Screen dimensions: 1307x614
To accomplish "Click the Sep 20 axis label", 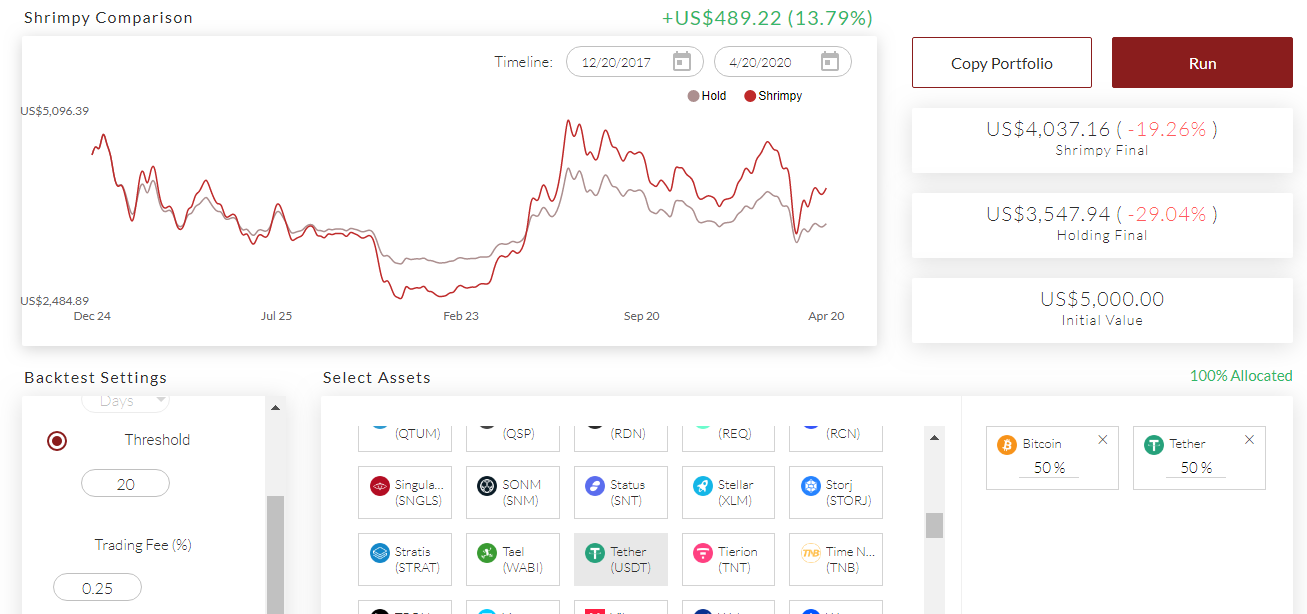I will [x=642, y=316].
